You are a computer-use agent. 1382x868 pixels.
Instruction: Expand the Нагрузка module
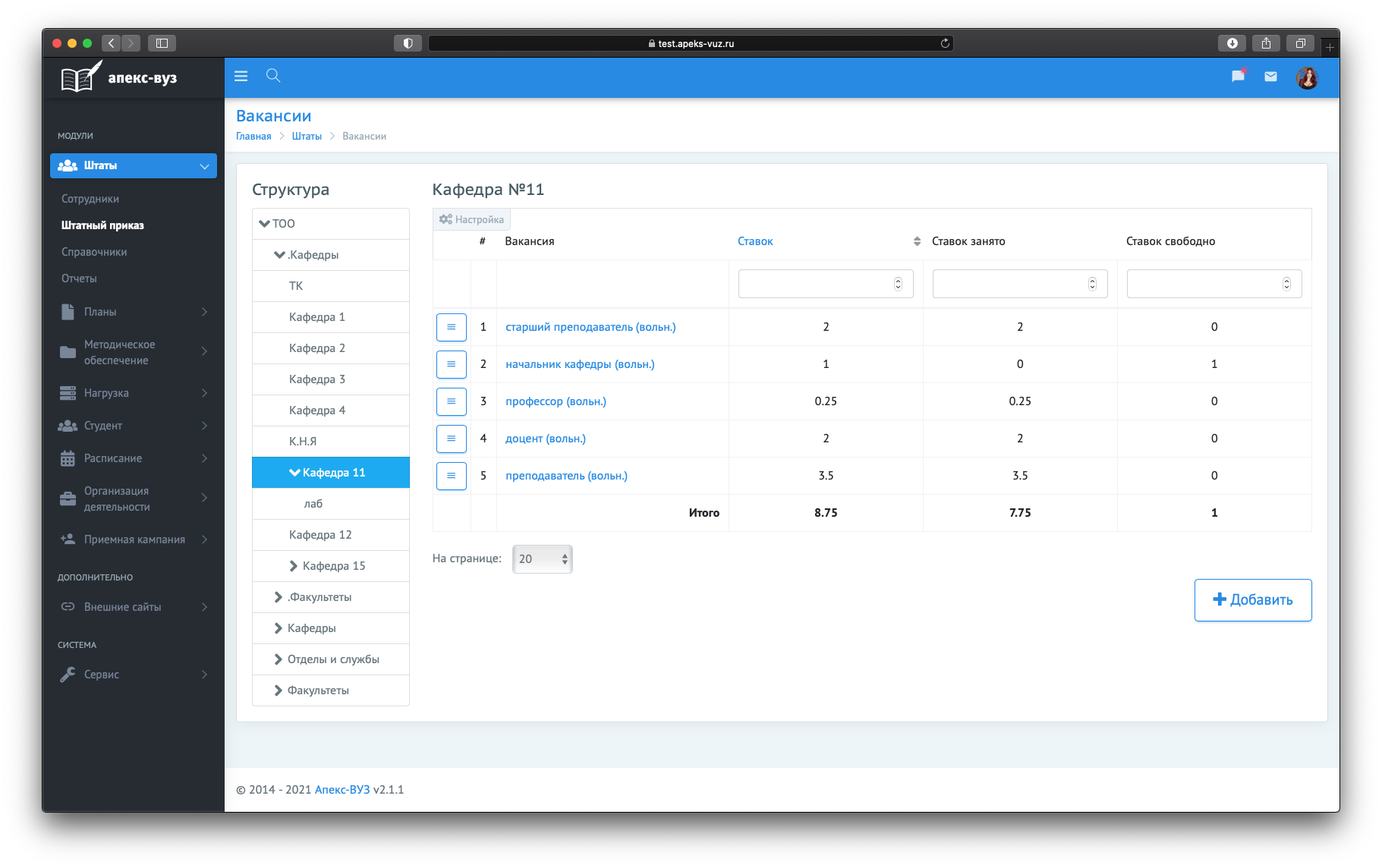point(134,393)
